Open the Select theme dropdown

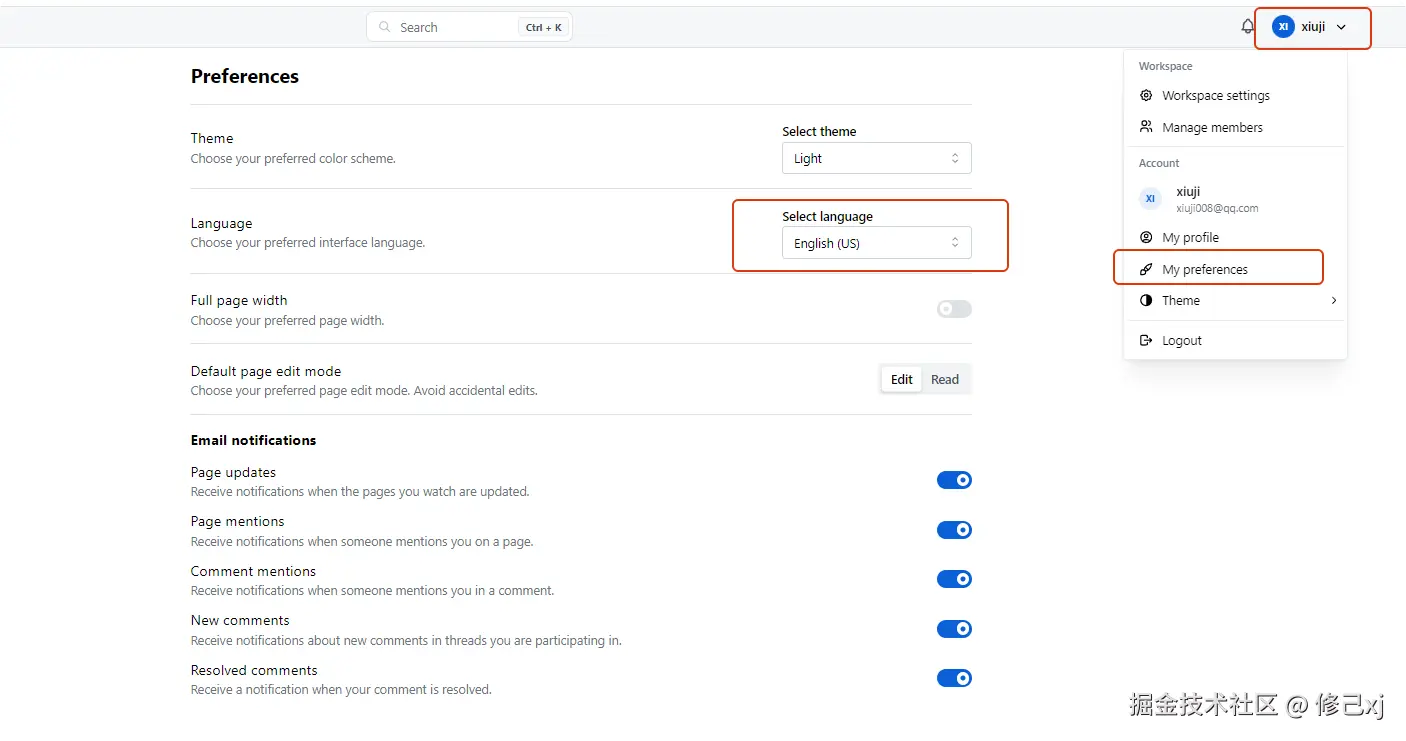coord(876,159)
